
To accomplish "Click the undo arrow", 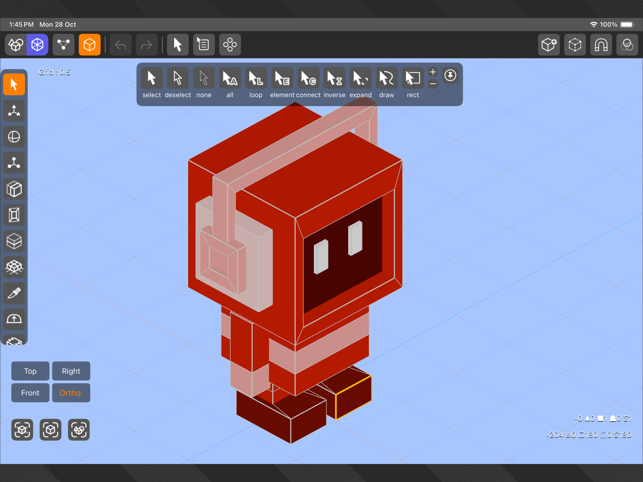I will click(121, 44).
